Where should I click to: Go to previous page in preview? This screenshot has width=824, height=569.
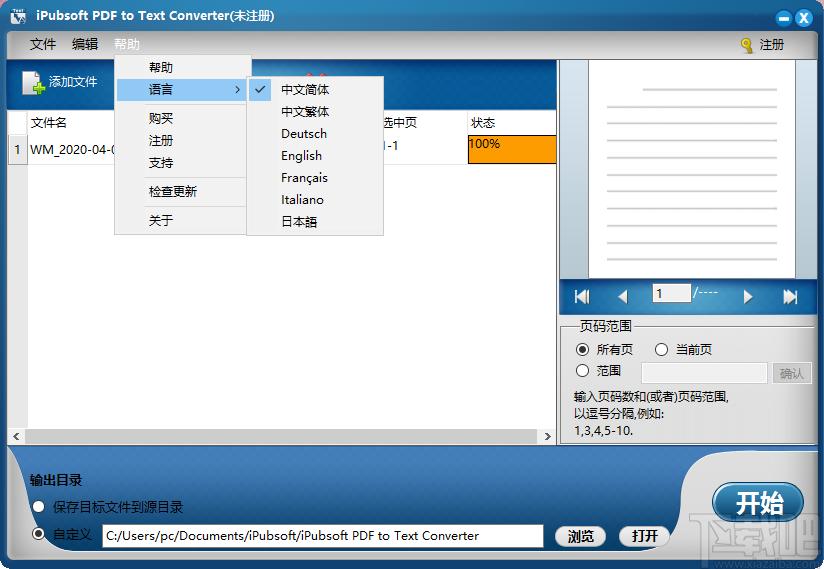tap(623, 297)
